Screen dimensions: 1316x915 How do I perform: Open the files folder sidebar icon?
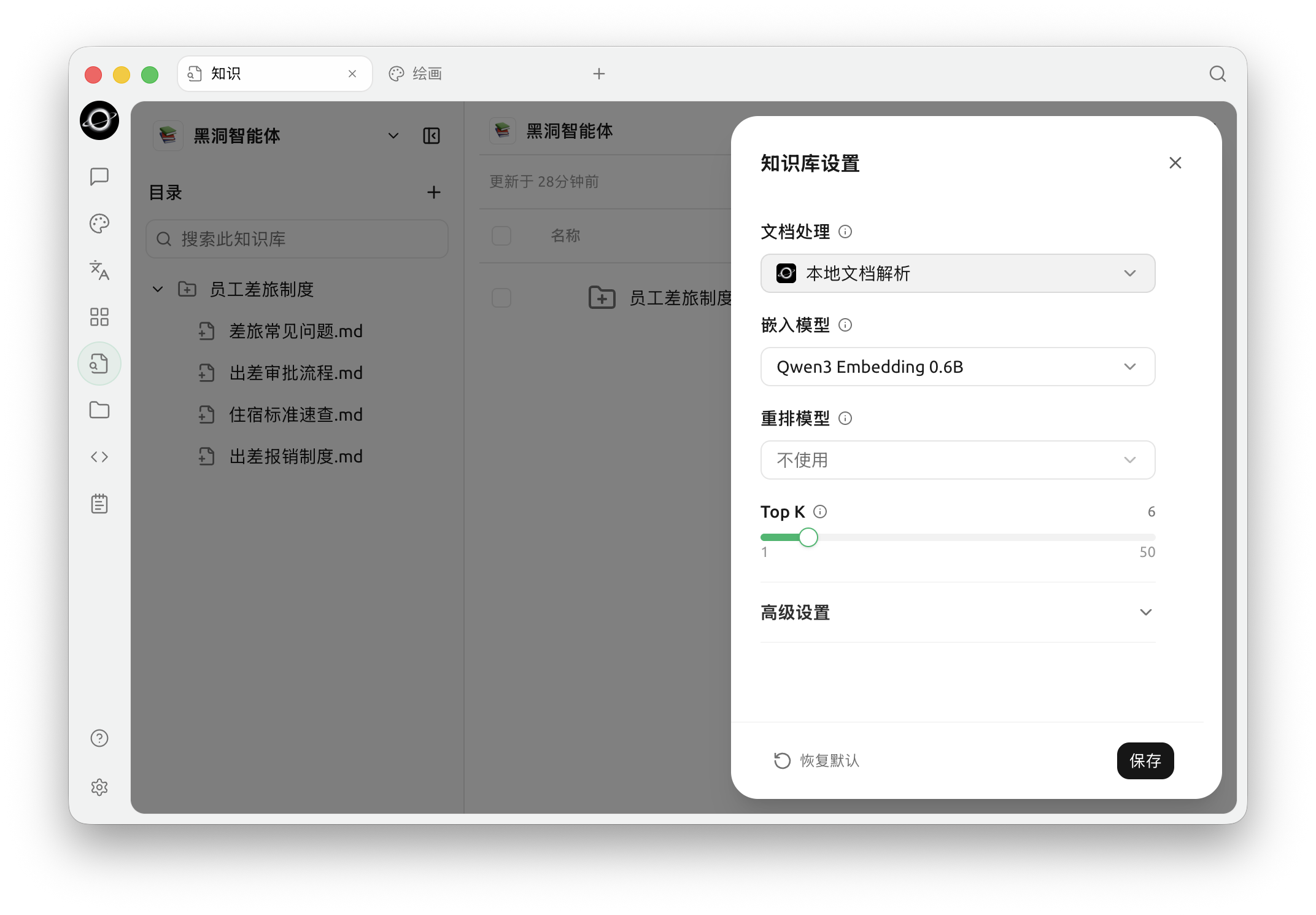99,410
